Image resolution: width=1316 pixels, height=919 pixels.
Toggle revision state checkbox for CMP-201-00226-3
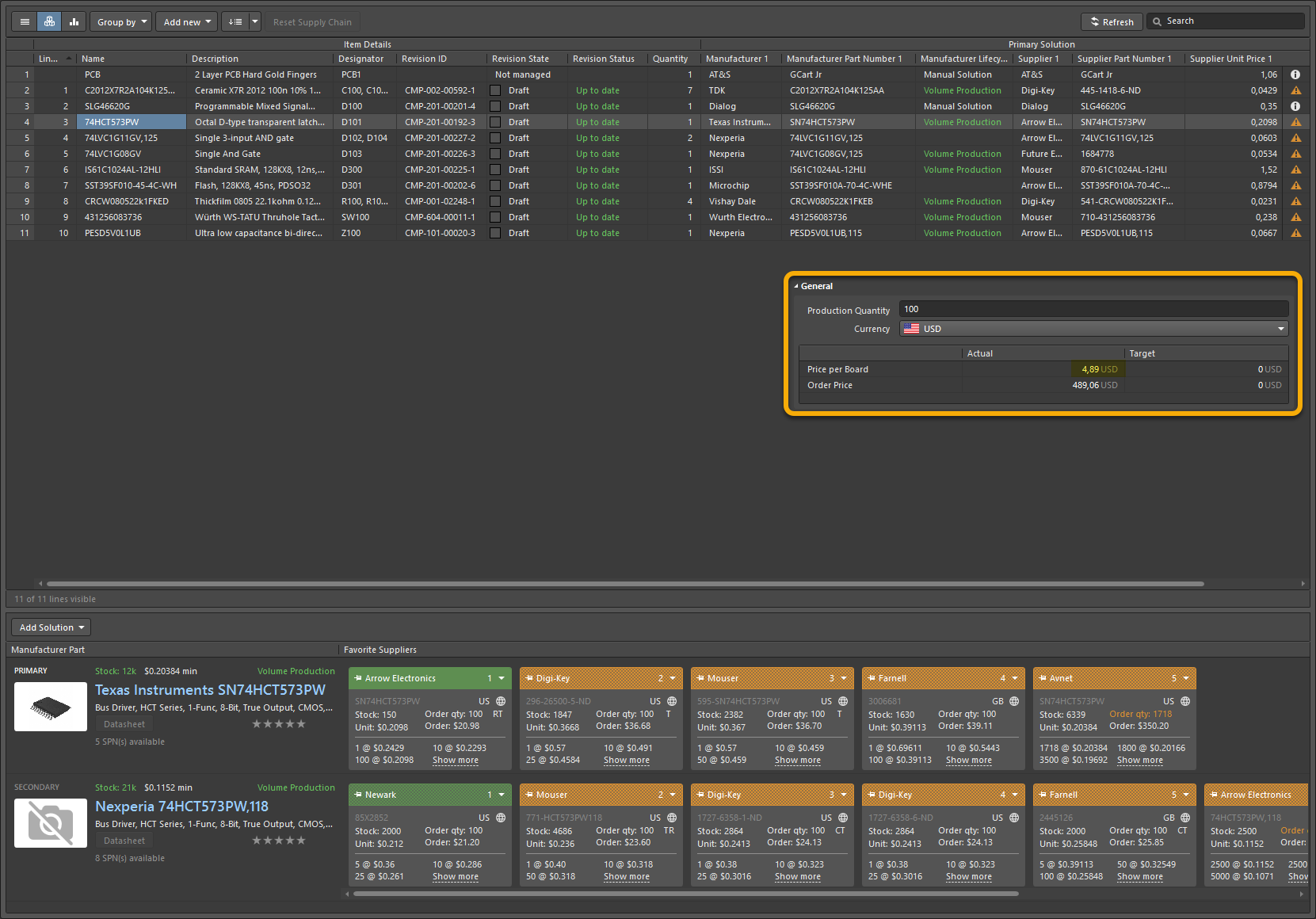tap(495, 154)
